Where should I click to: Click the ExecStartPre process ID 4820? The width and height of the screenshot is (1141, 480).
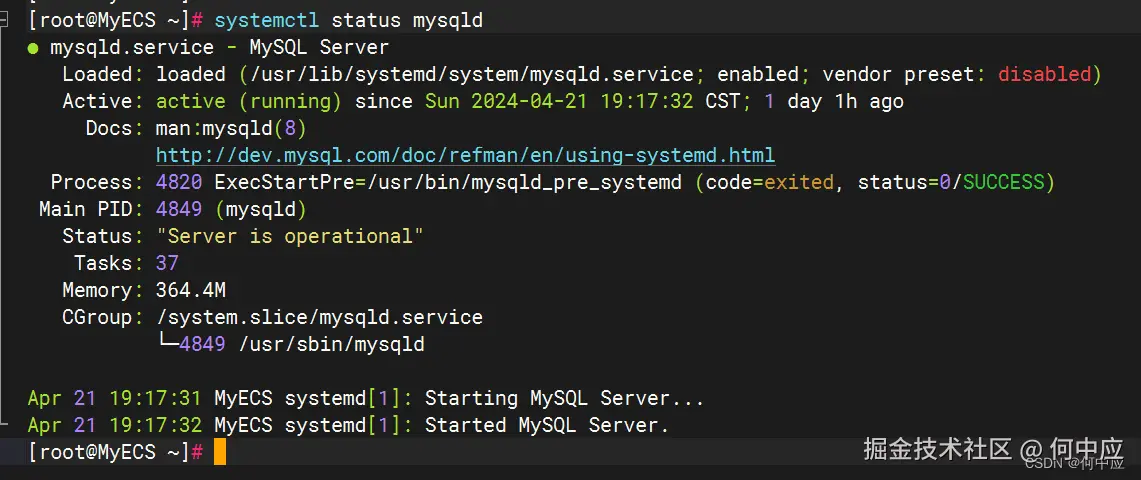click(179, 182)
